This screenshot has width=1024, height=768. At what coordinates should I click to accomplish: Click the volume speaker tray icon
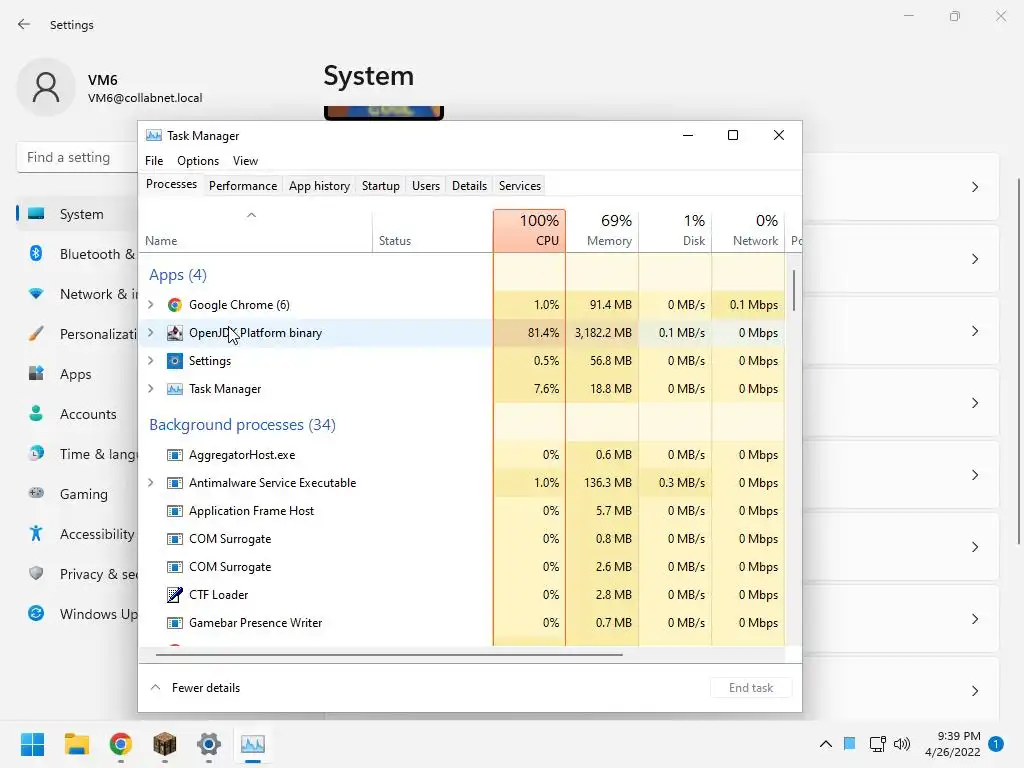point(902,744)
